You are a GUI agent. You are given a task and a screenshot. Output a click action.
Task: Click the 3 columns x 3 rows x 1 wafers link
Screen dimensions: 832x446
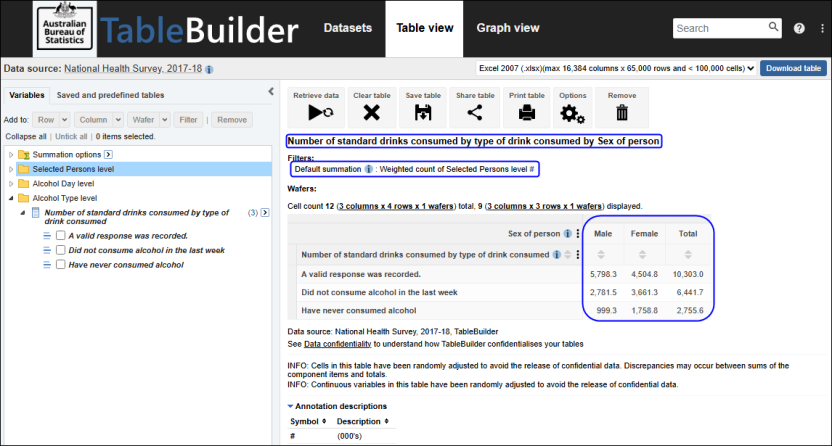[x=544, y=206]
